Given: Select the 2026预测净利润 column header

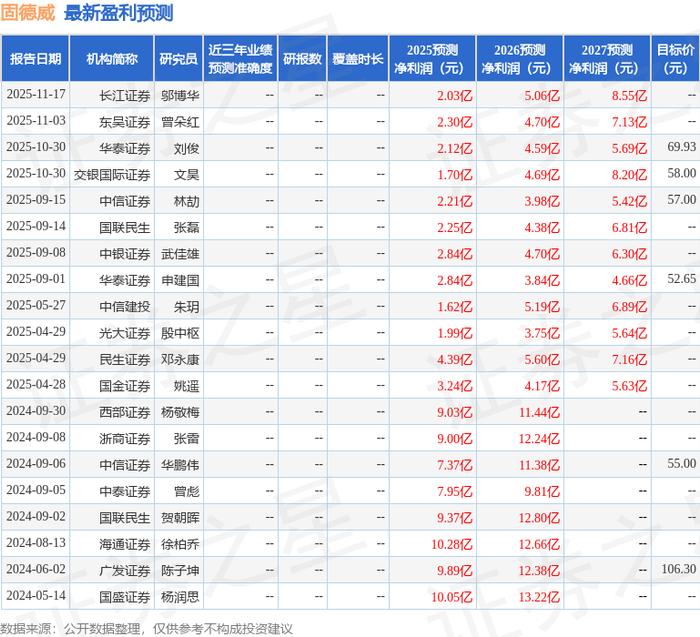Looking at the screenshot, I should (x=520, y=59).
